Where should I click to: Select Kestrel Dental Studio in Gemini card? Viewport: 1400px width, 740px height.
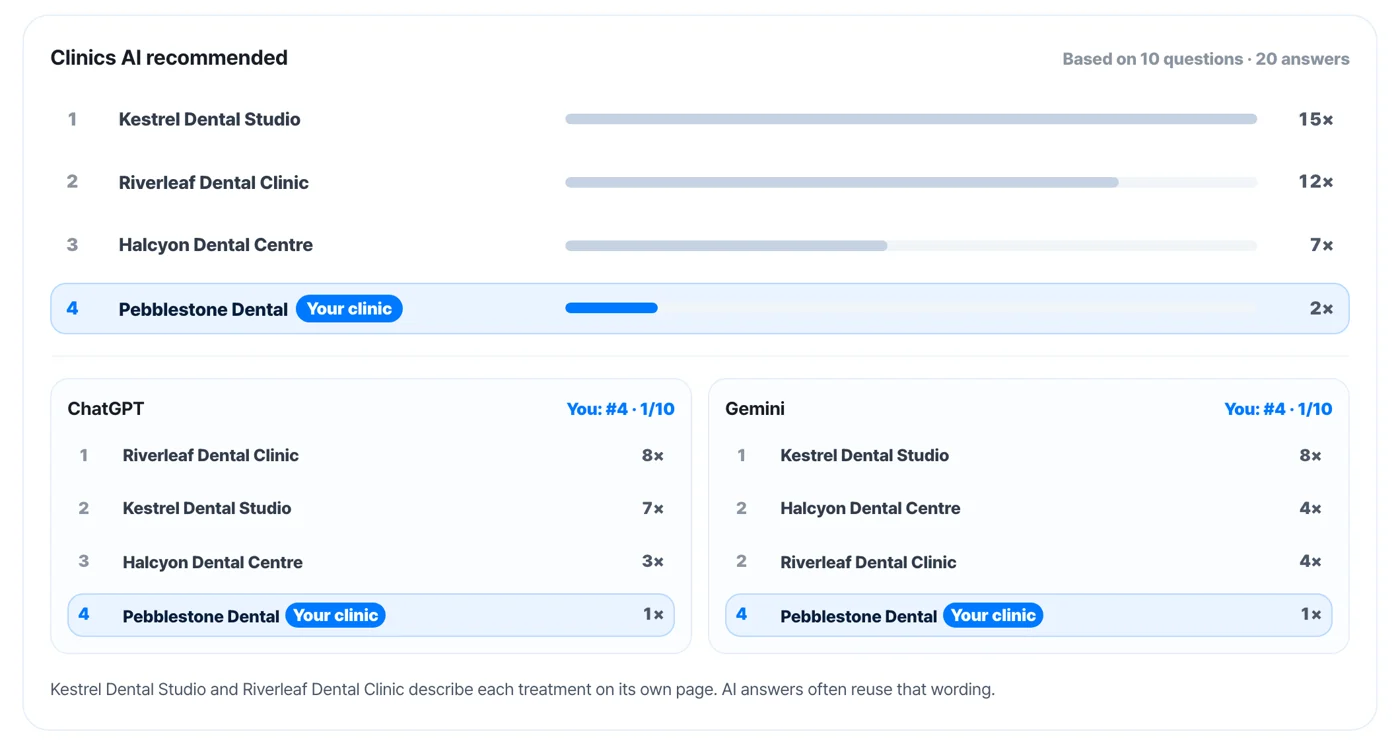coord(1029,455)
